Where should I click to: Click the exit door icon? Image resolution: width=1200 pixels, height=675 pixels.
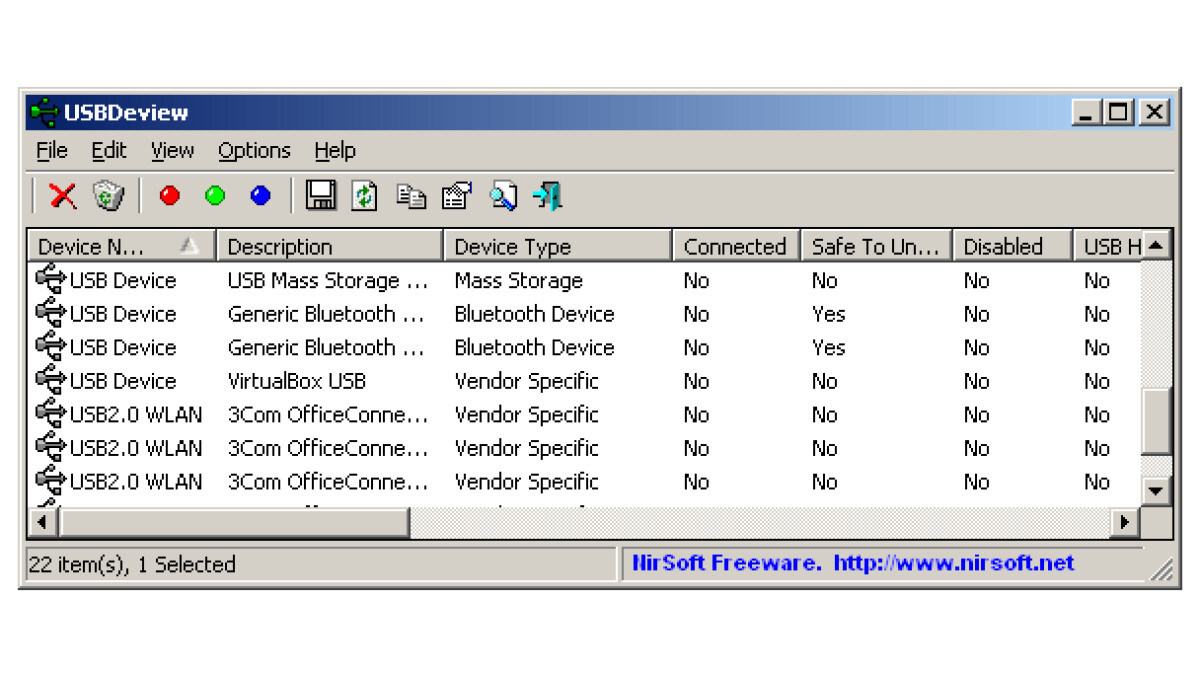click(548, 196)
